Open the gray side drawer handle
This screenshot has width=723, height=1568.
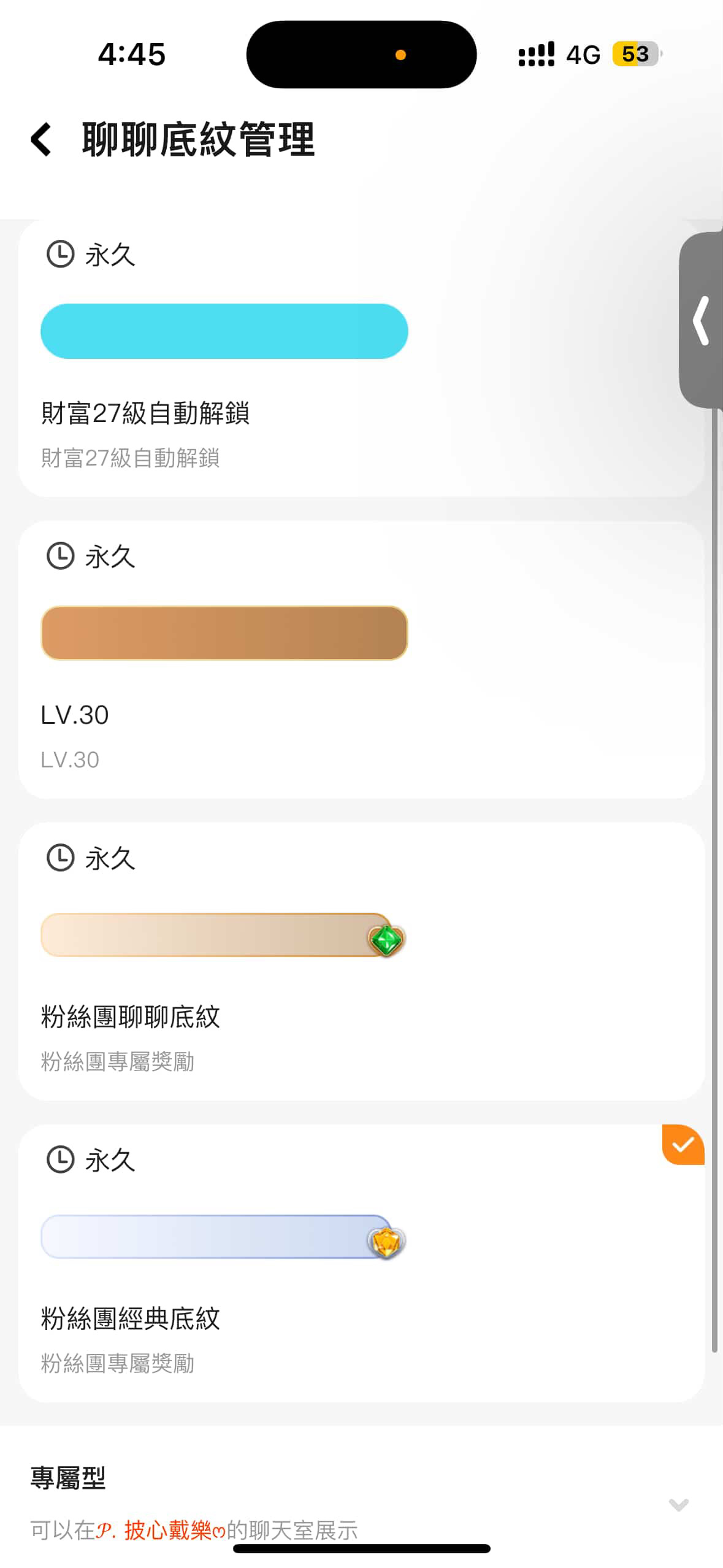(702, 320)
